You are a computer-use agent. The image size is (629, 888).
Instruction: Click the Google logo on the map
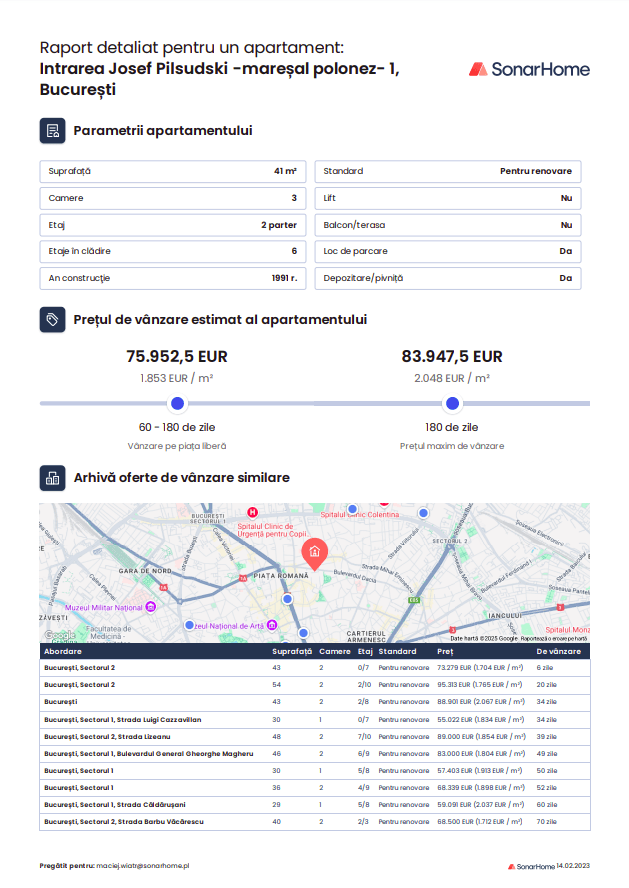(x=59, y=635)
